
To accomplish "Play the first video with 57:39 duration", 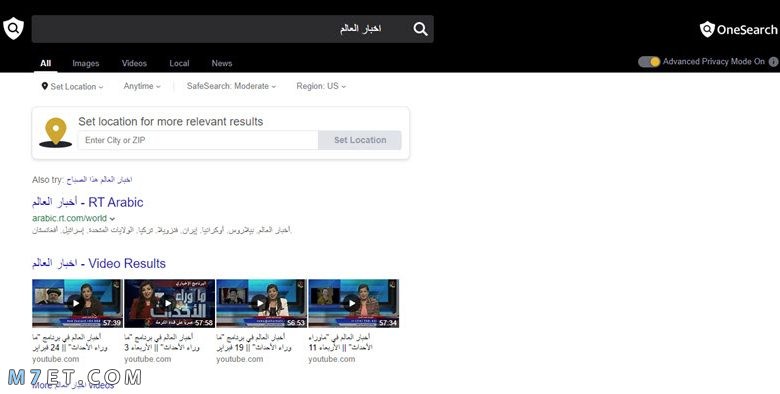I will tap(77, 303).
